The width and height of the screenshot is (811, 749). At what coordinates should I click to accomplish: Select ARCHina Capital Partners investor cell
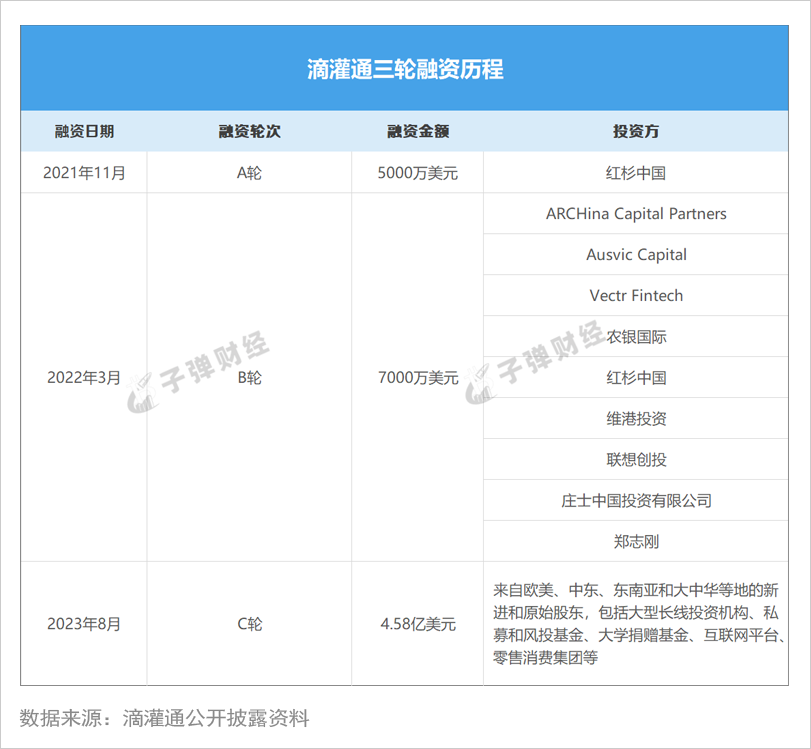tap(636, 214)
